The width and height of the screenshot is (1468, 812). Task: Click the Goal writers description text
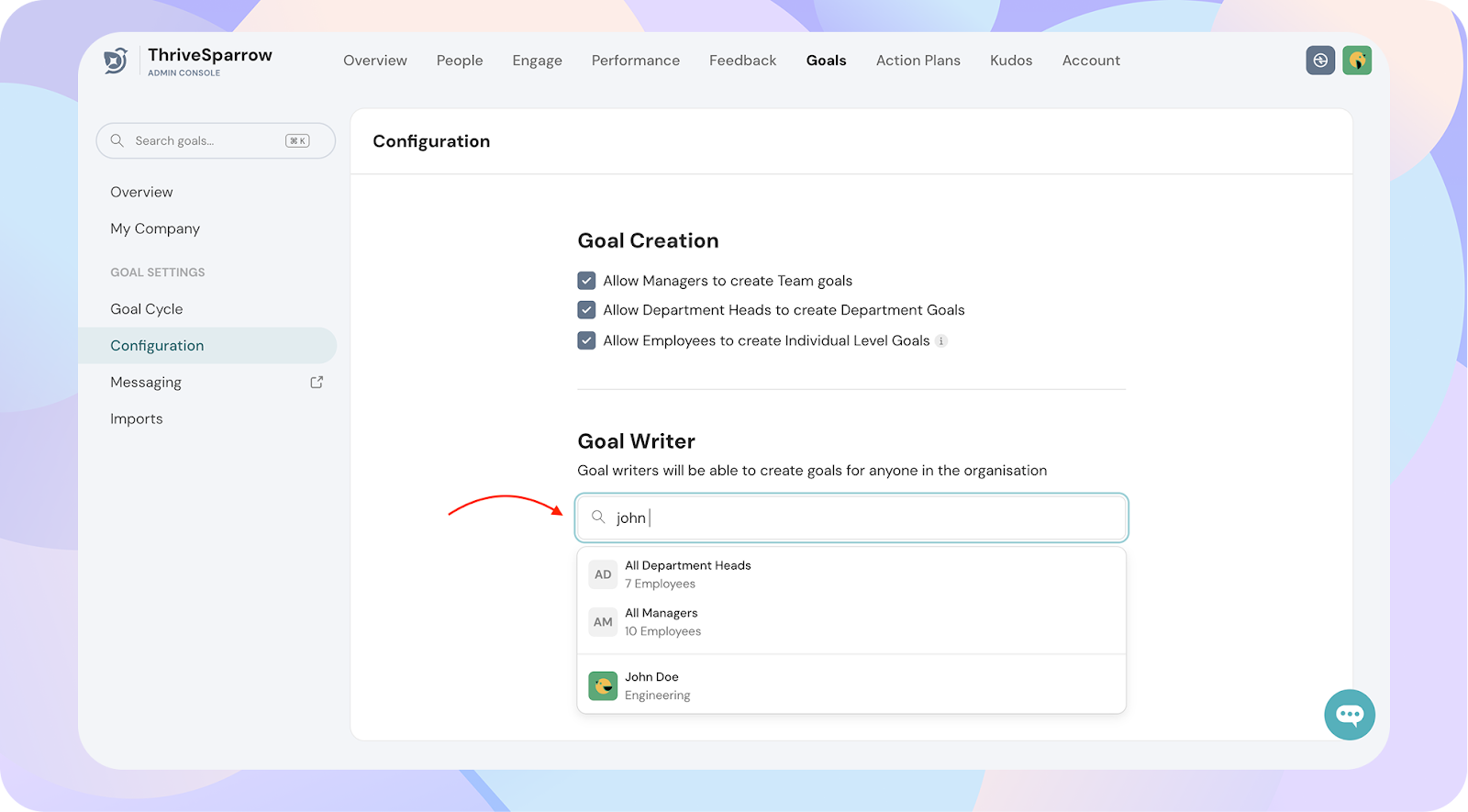pos(812,471)
